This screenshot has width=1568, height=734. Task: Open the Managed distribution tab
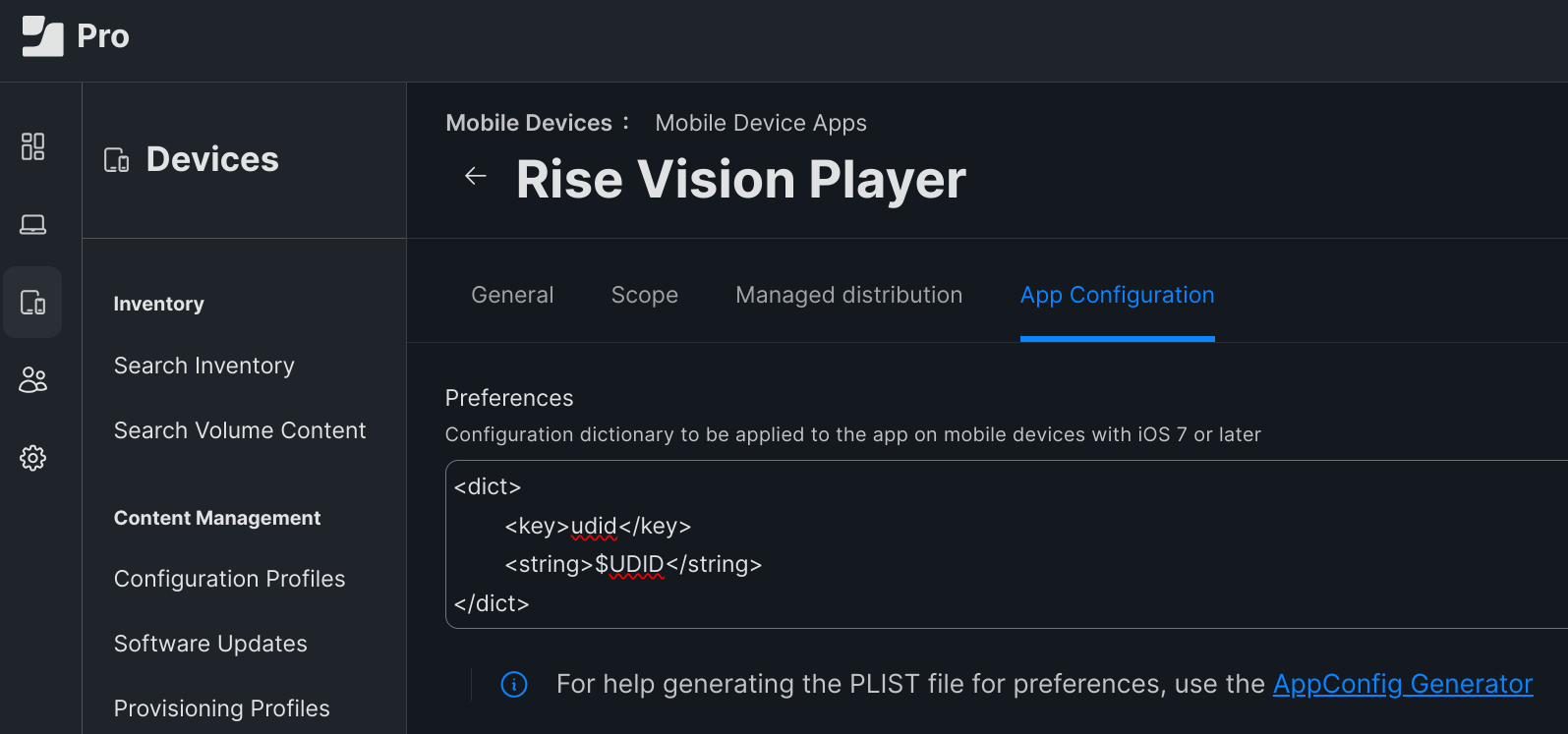(x=848, y=295)
